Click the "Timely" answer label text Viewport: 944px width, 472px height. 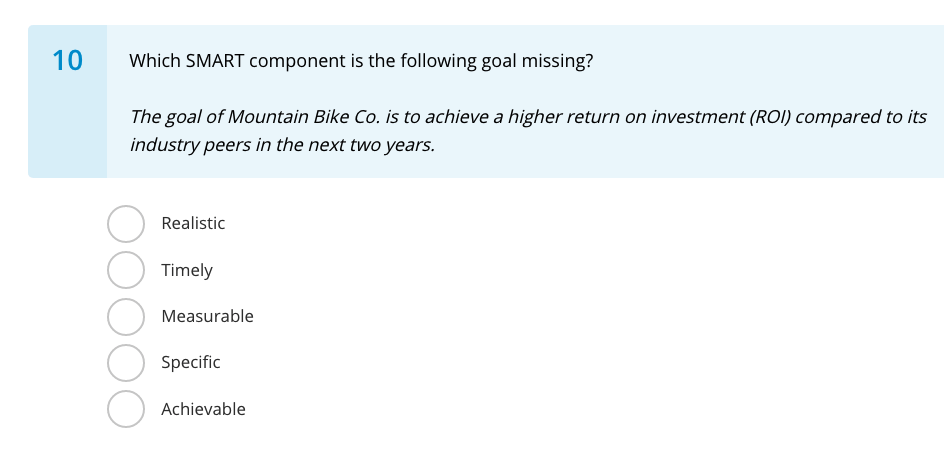coord(187,270)
